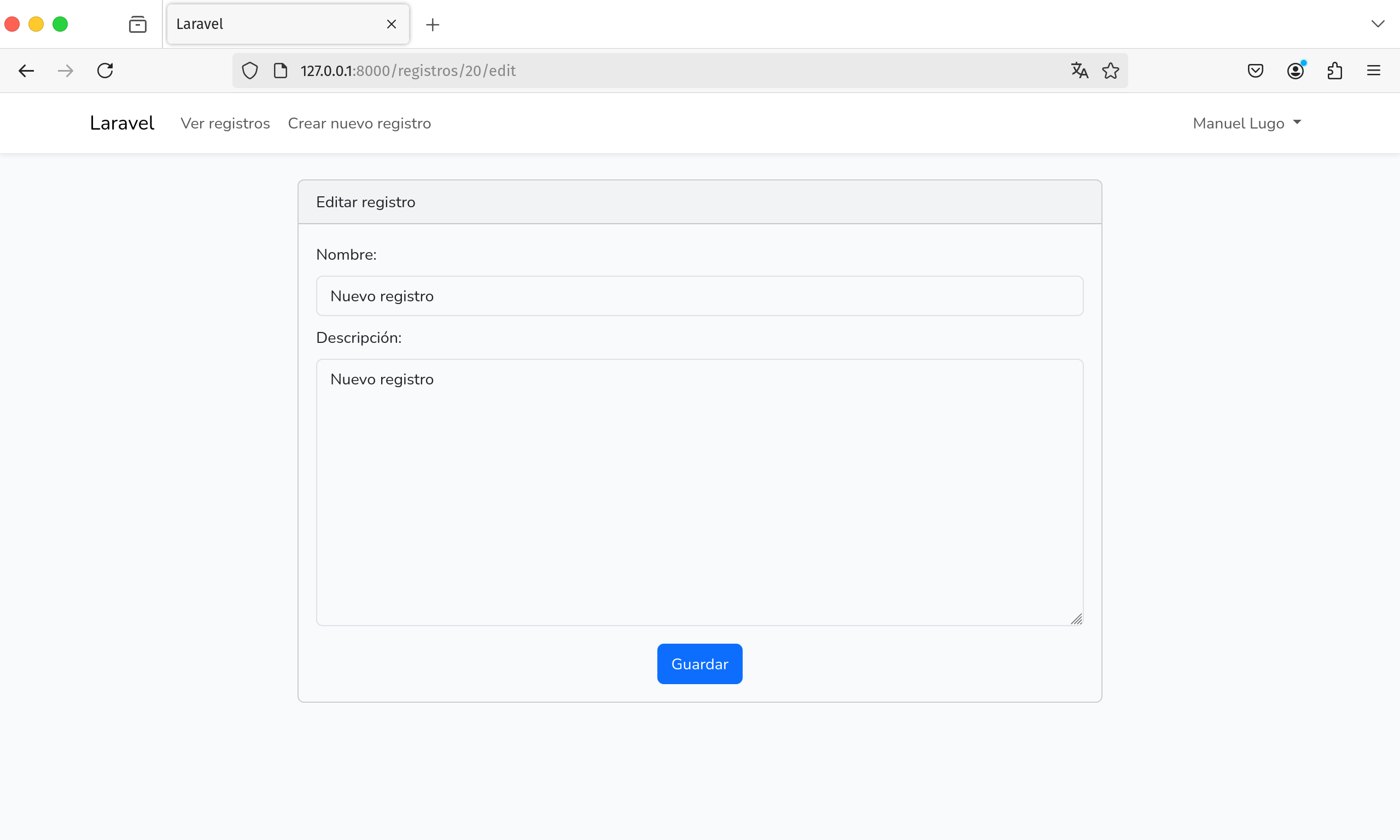Reload the current page

pyautogui.click(x=105, y=71)
